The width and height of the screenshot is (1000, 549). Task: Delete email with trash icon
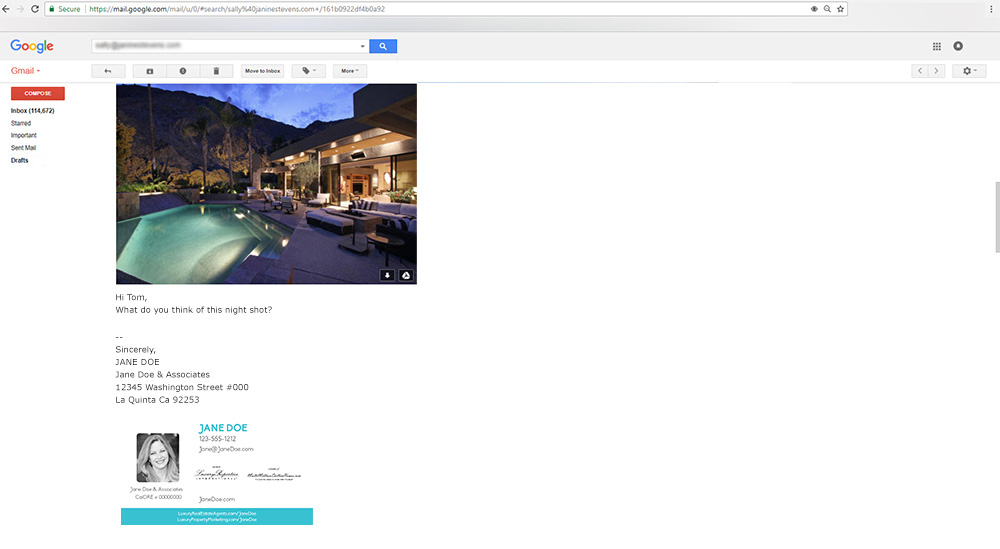(216, 71)
